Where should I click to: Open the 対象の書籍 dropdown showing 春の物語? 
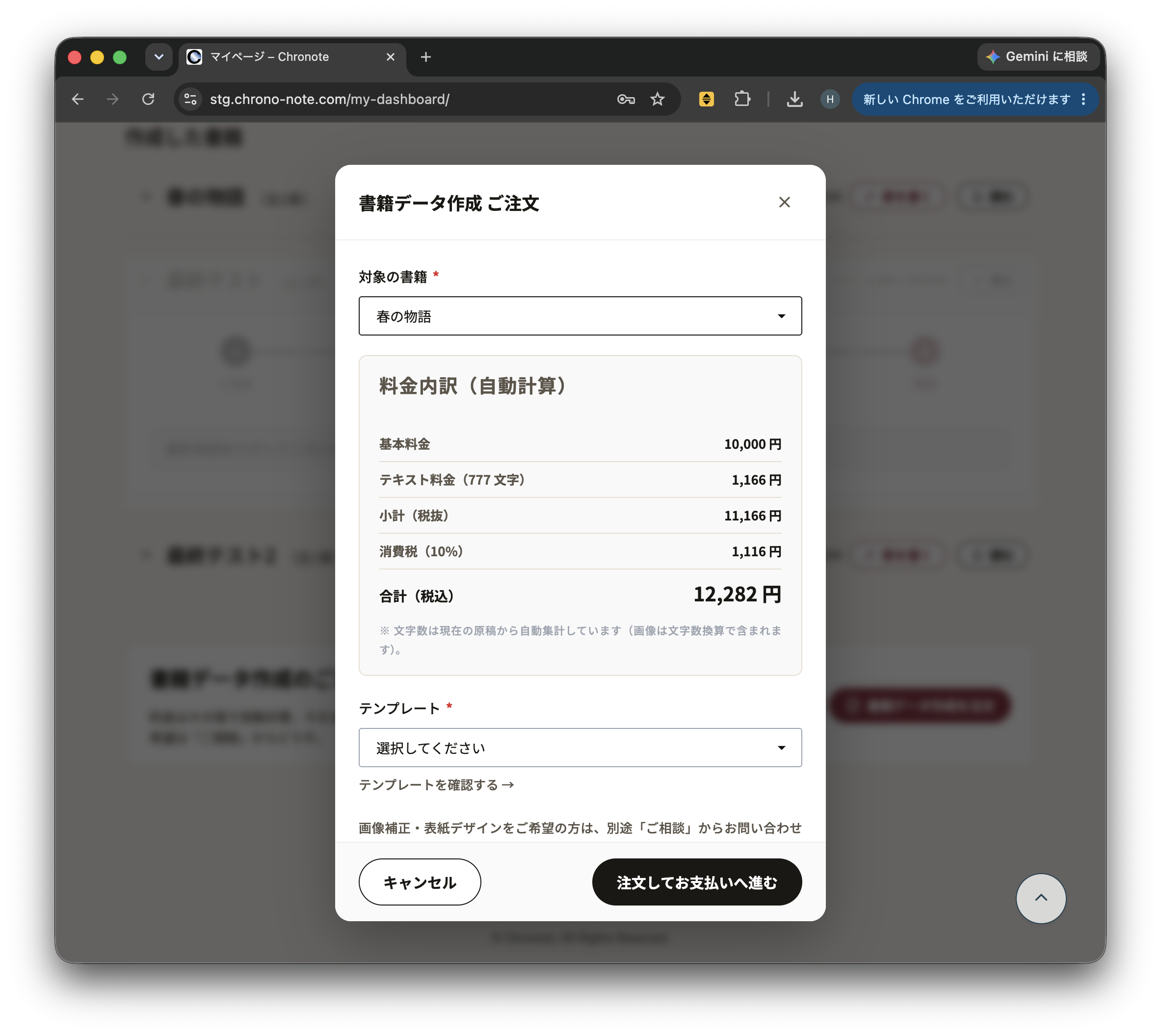click(x=580, y=316)
